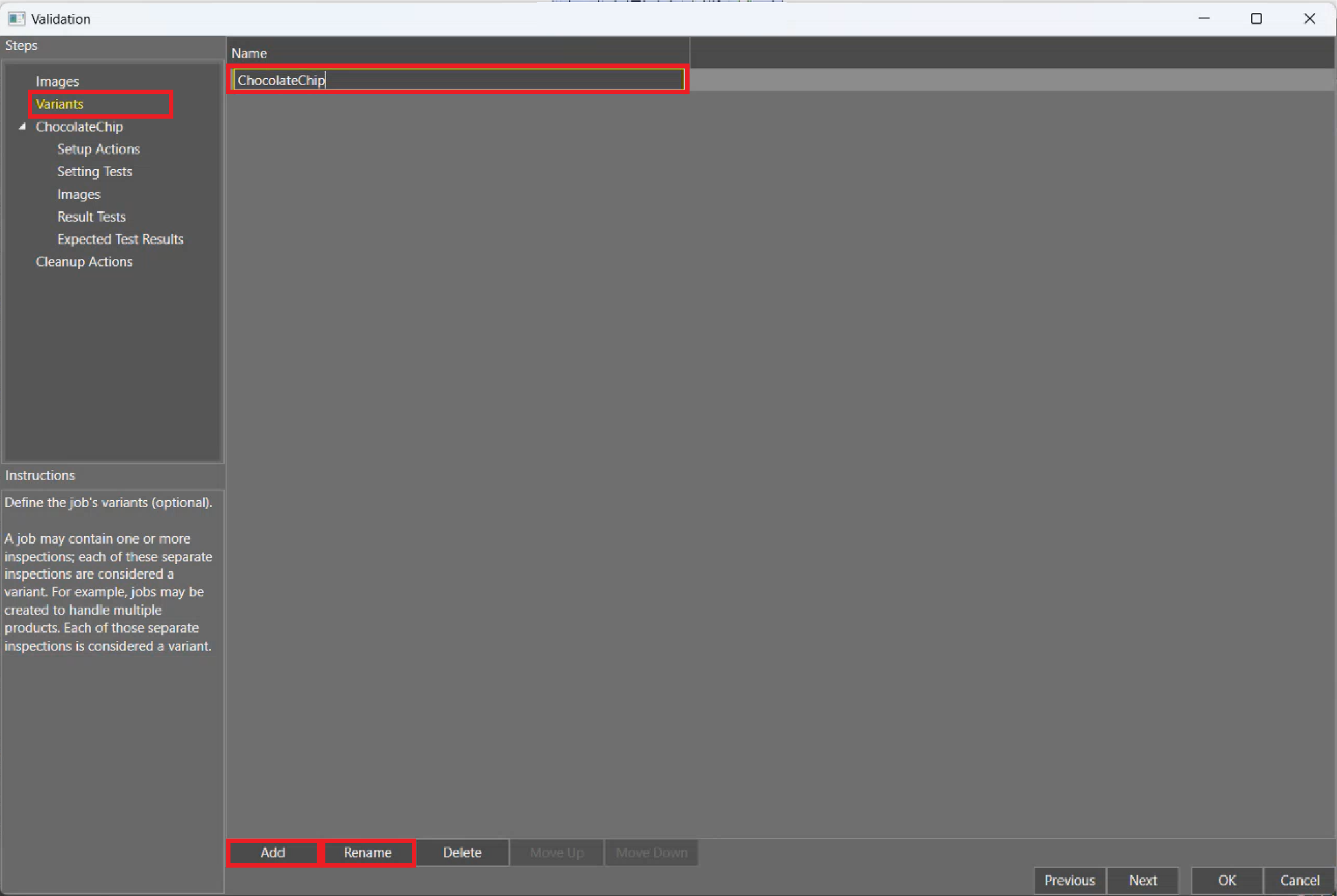Open the top-level Images step
The height and width of the screenshot is (896, 1337).
click(x=57, y=81)
